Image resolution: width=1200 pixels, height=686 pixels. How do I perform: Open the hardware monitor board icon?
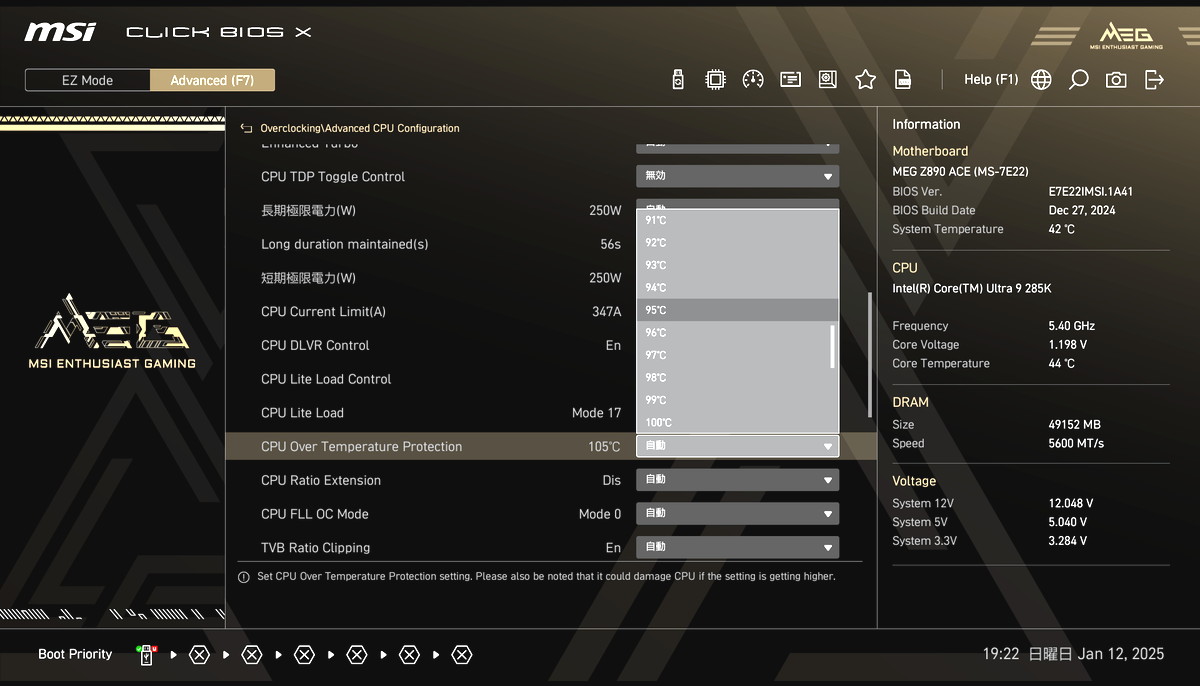point(827,80)
